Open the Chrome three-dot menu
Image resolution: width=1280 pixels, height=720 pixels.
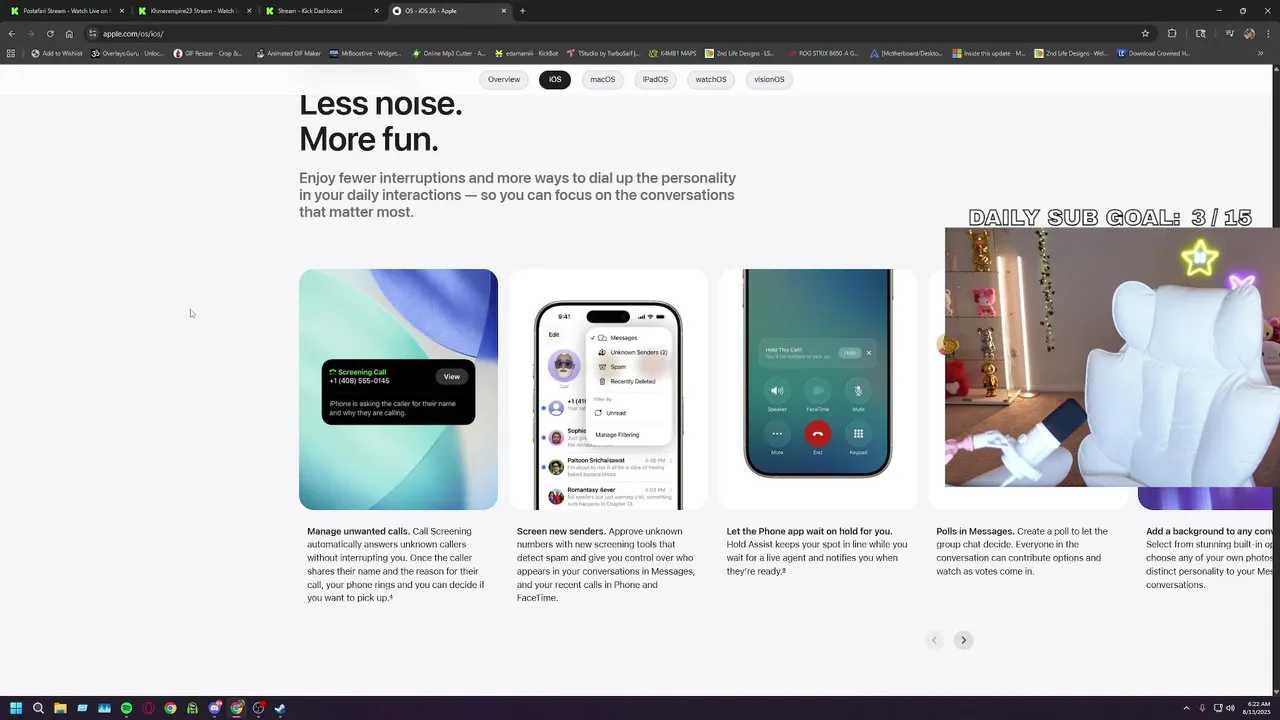[1267, 33]
